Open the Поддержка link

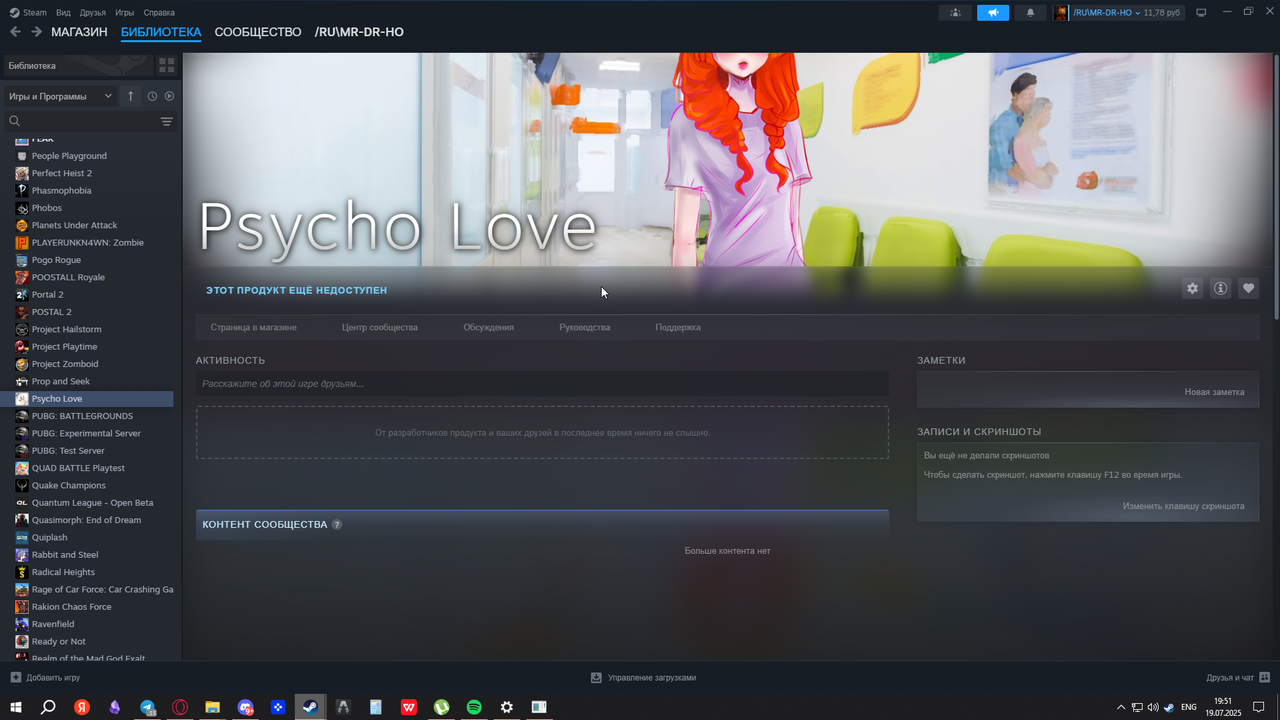click(678, 327)
